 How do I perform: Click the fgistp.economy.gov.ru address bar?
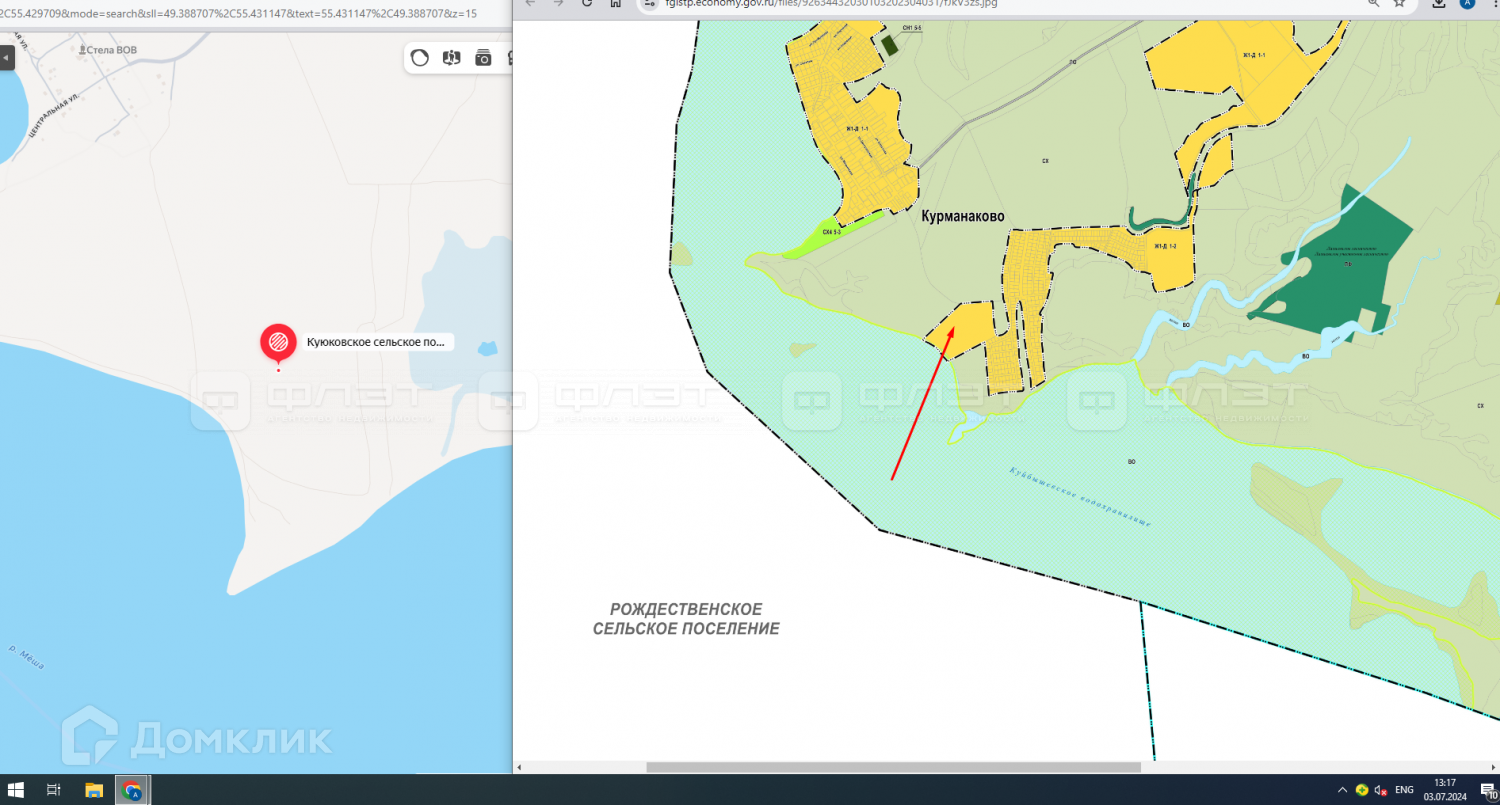(x=900, y=3)
